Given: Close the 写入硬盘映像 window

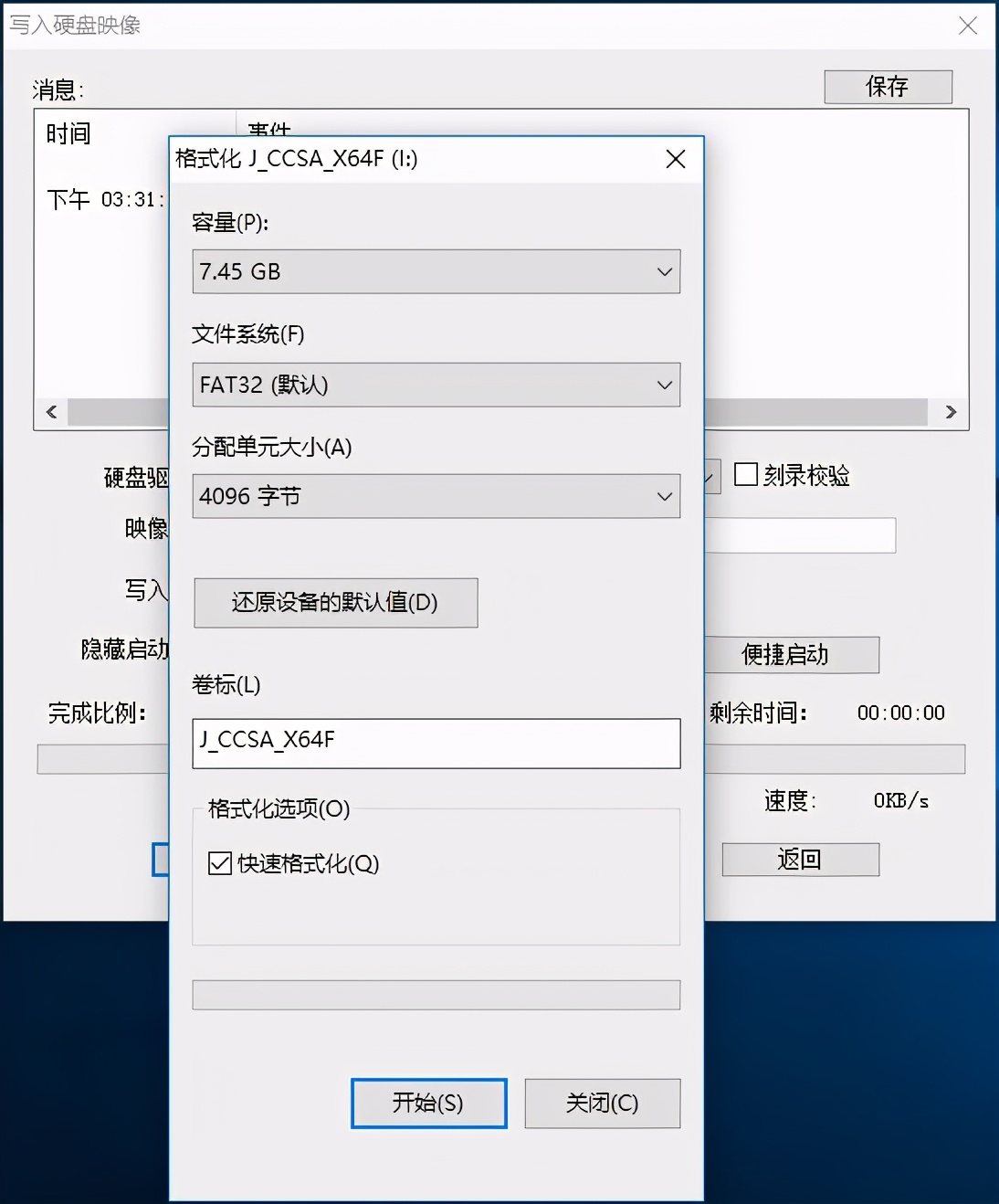Looking at the screenshot, I should 968,26.
